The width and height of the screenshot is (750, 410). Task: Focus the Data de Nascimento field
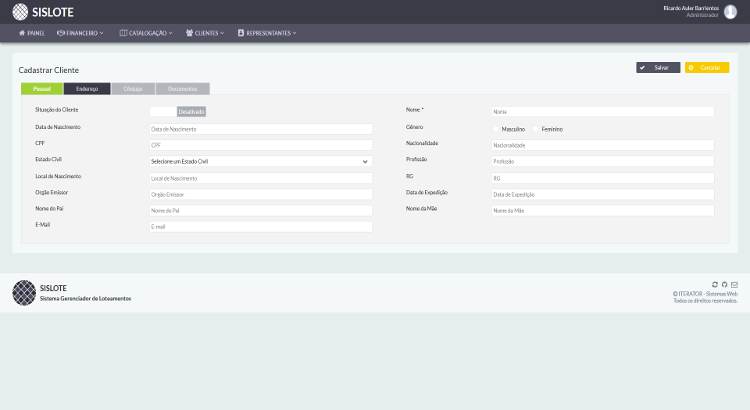(x=261, y=129)
